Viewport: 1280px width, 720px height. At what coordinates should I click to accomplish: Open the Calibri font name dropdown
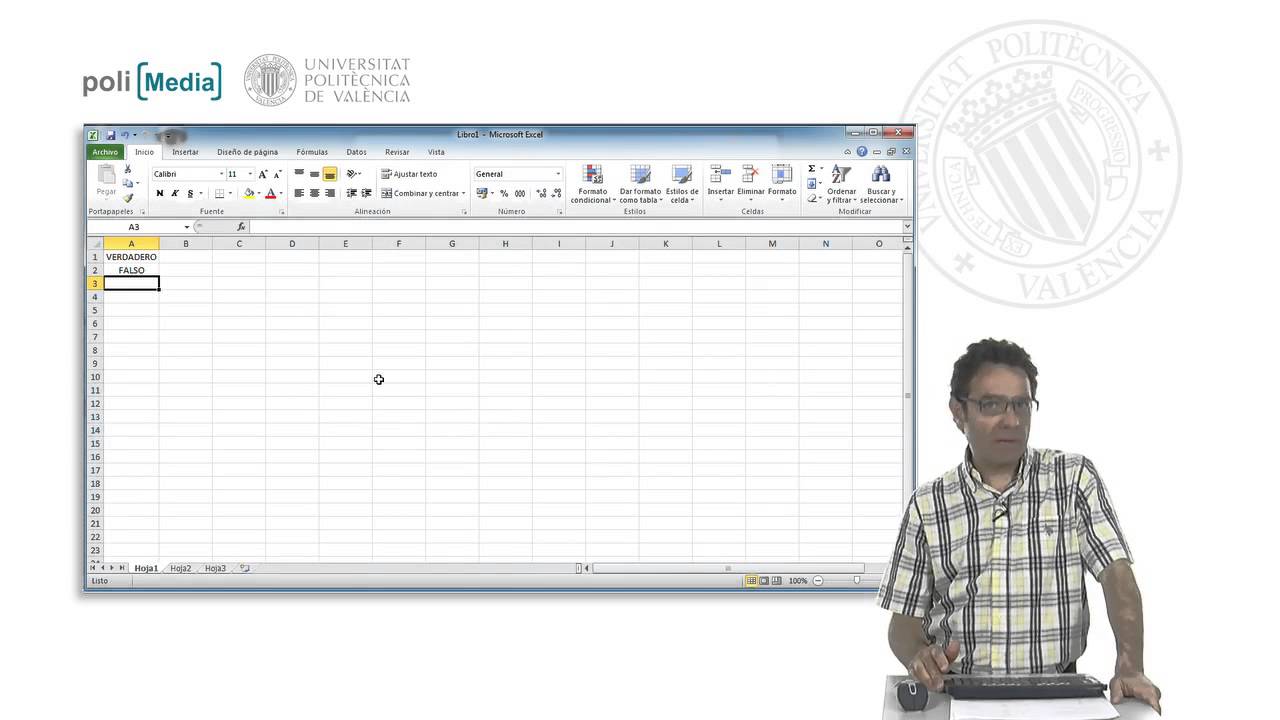coord(221,174)
